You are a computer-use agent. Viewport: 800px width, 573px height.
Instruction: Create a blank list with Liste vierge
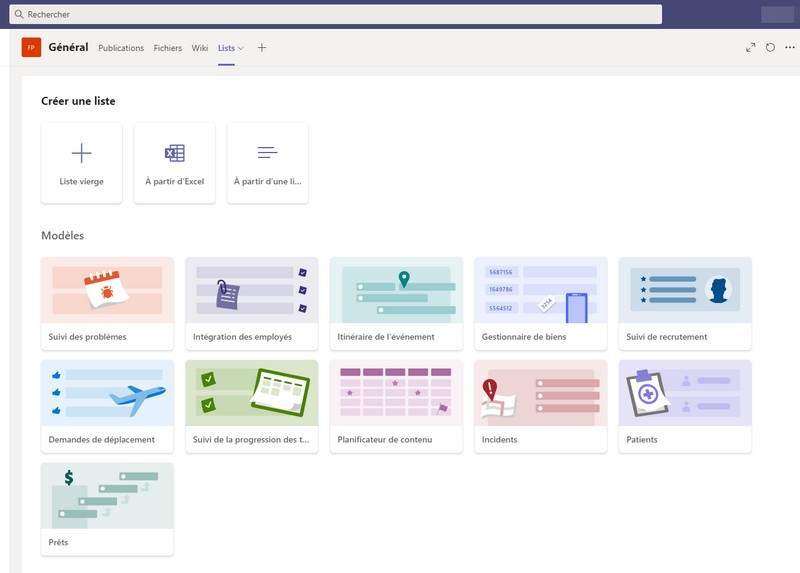(81, 163)
